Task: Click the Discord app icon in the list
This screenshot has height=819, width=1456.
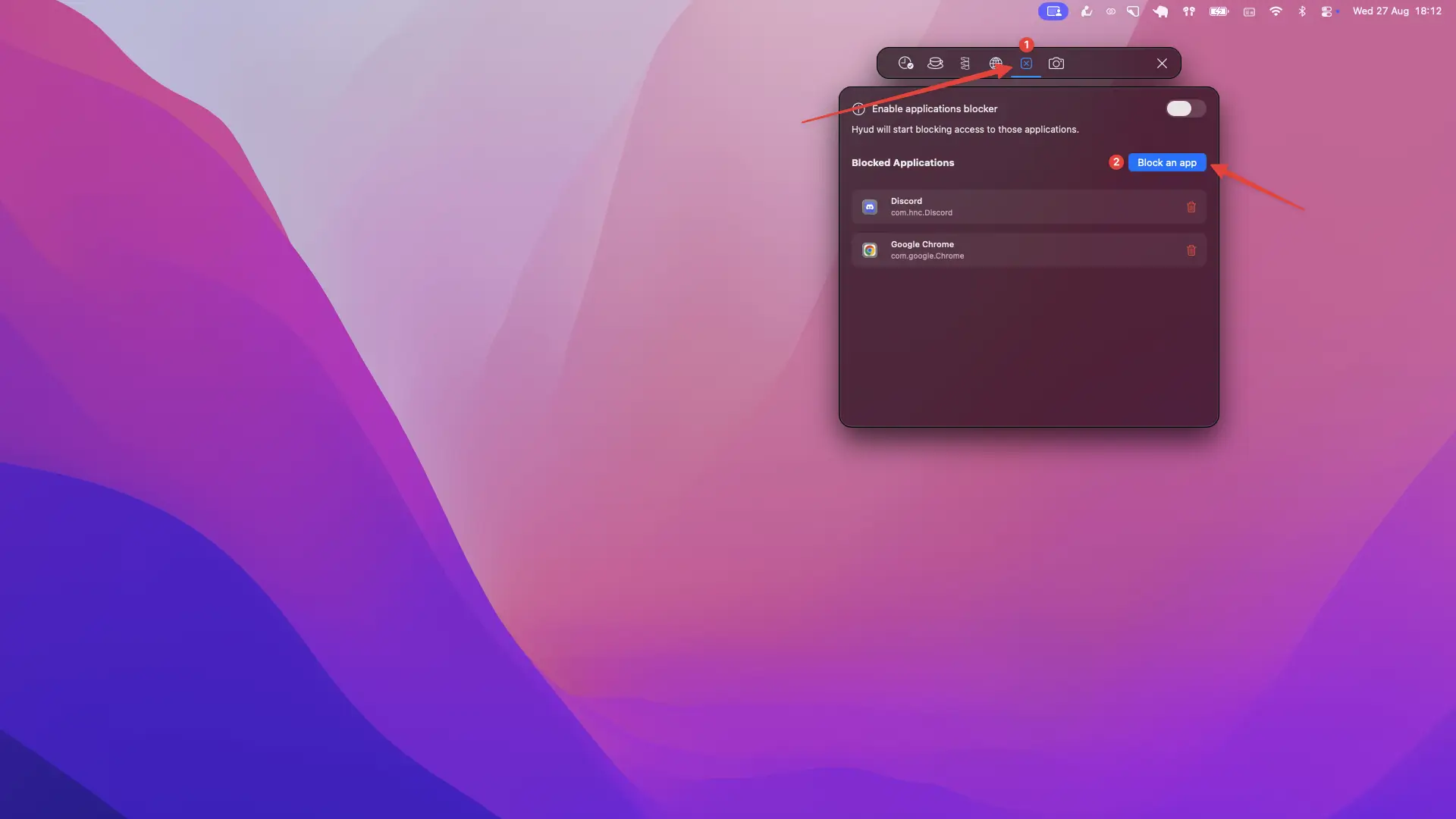Action: point(869,206)
